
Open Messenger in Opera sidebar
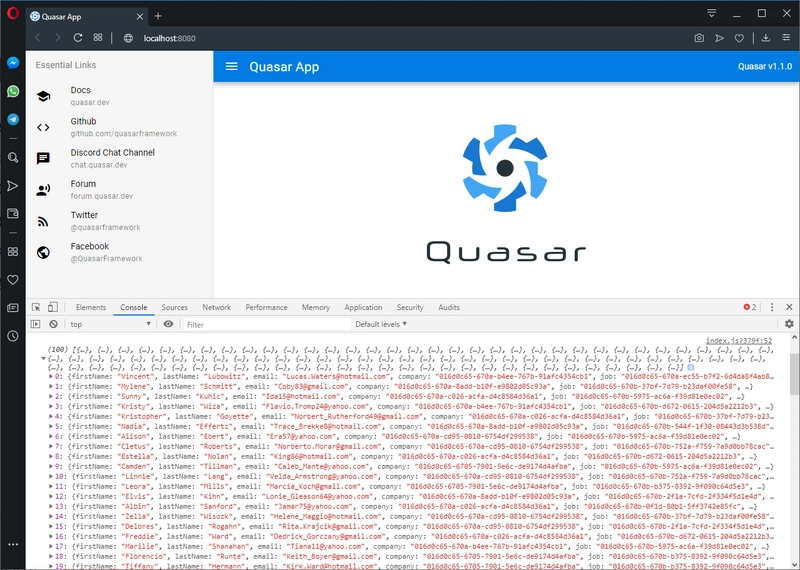coord(13,63)
